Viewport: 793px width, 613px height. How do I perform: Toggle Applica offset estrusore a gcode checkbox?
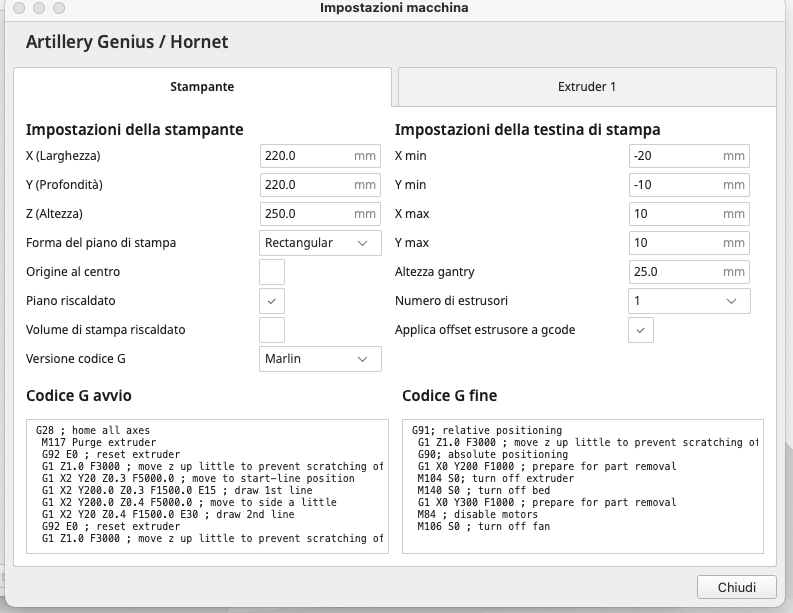641,330
